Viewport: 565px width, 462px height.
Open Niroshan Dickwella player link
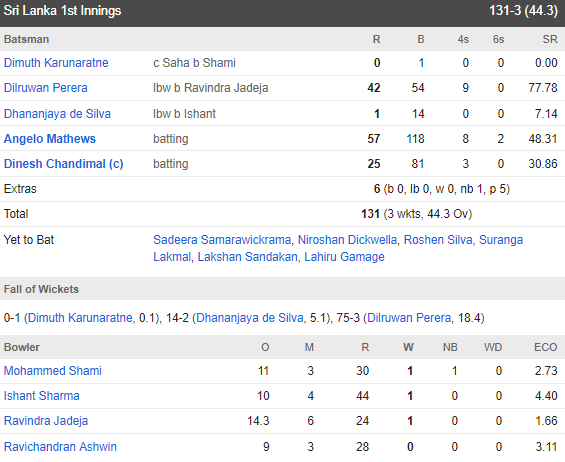point(347,240)
